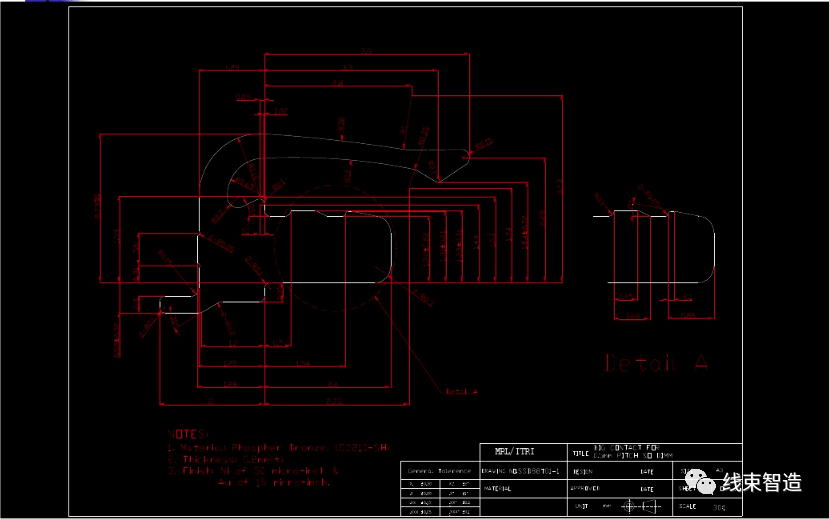The width and height of the screenshot is (829, 519).
Task: Click the "TITLE" label in the title block
Action: tap(581, 453)
